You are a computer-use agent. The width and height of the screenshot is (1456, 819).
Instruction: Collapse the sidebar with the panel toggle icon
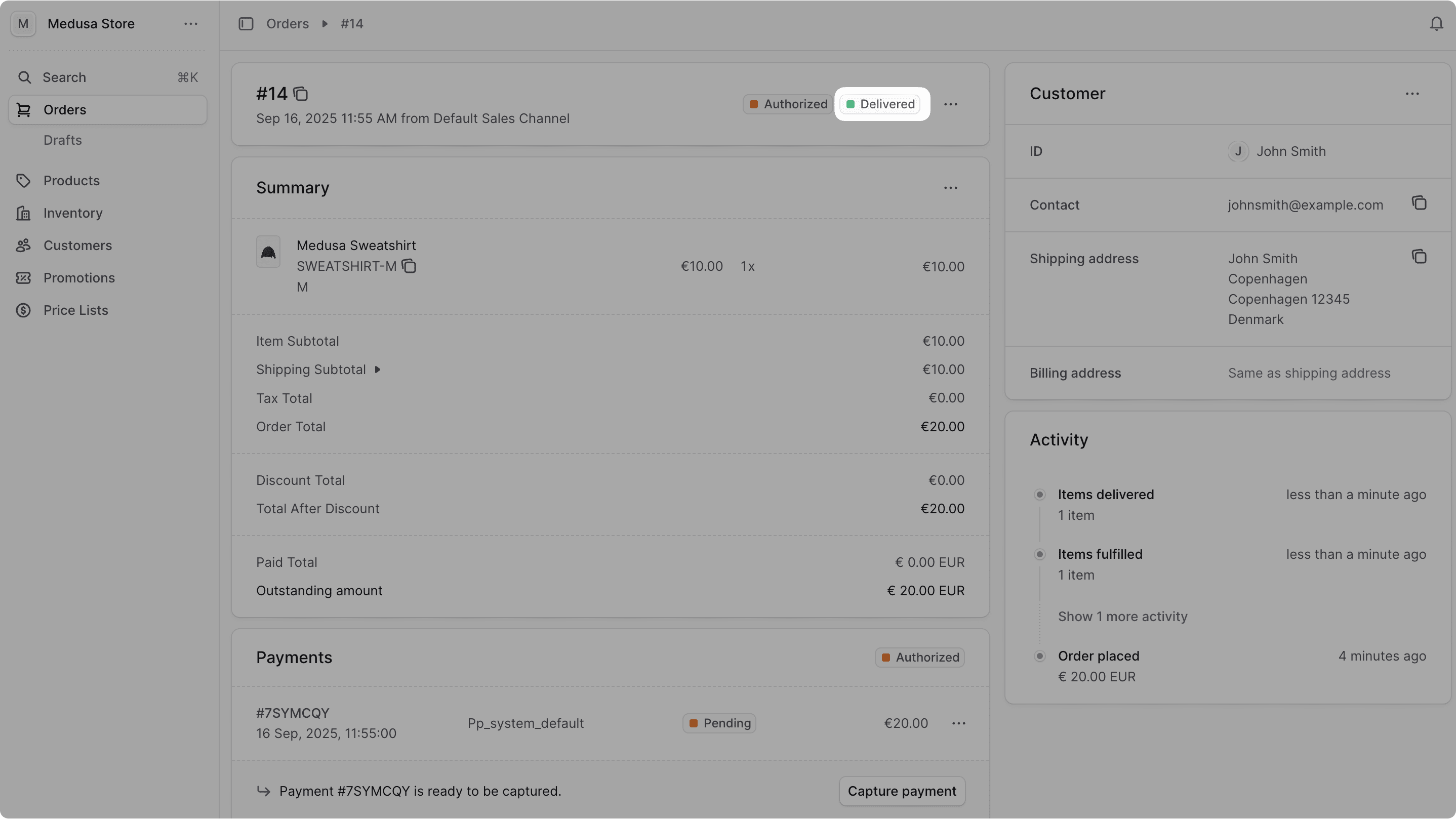click(246, 24)
